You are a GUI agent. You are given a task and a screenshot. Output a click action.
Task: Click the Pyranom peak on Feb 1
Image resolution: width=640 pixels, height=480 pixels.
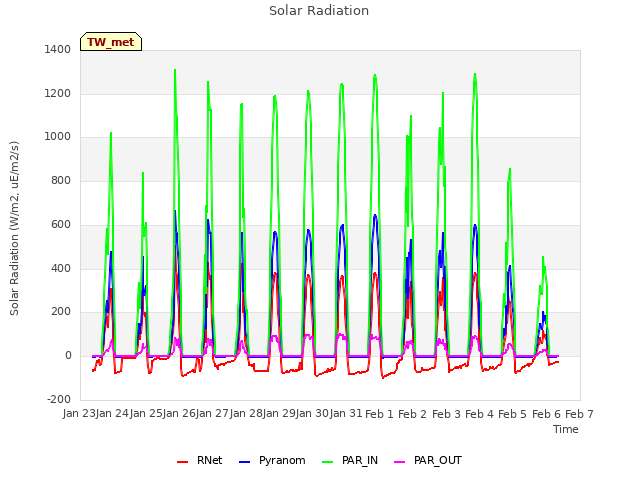pos(375,215)
